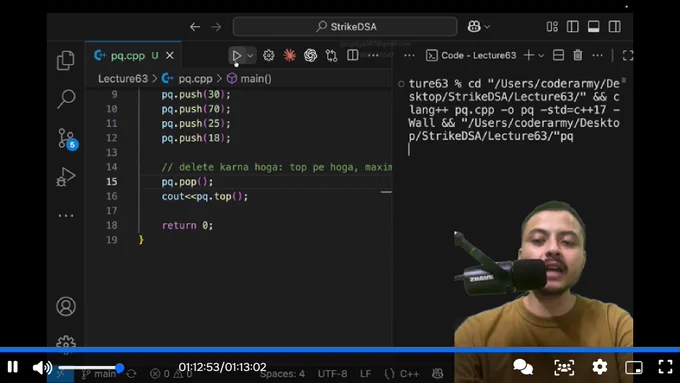Open the Search view in activity bar
The height and width of the screenshot is (383, 680).
pyautogui.click(x=66, y=99)
